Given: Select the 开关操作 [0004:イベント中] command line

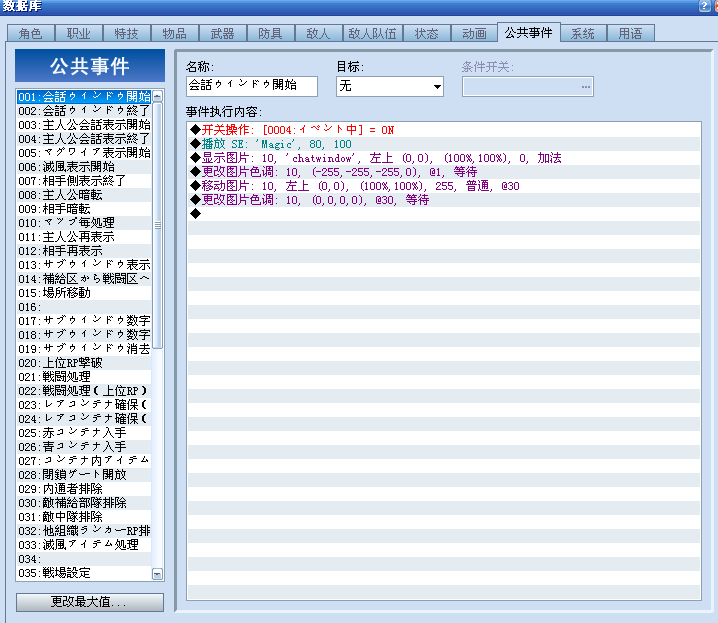Looking at the screenshot, I should pos(444,130).
